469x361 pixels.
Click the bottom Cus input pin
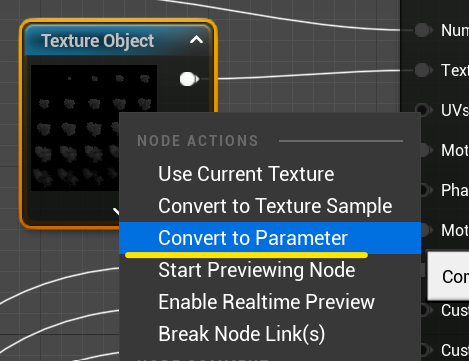pos(426,350)
